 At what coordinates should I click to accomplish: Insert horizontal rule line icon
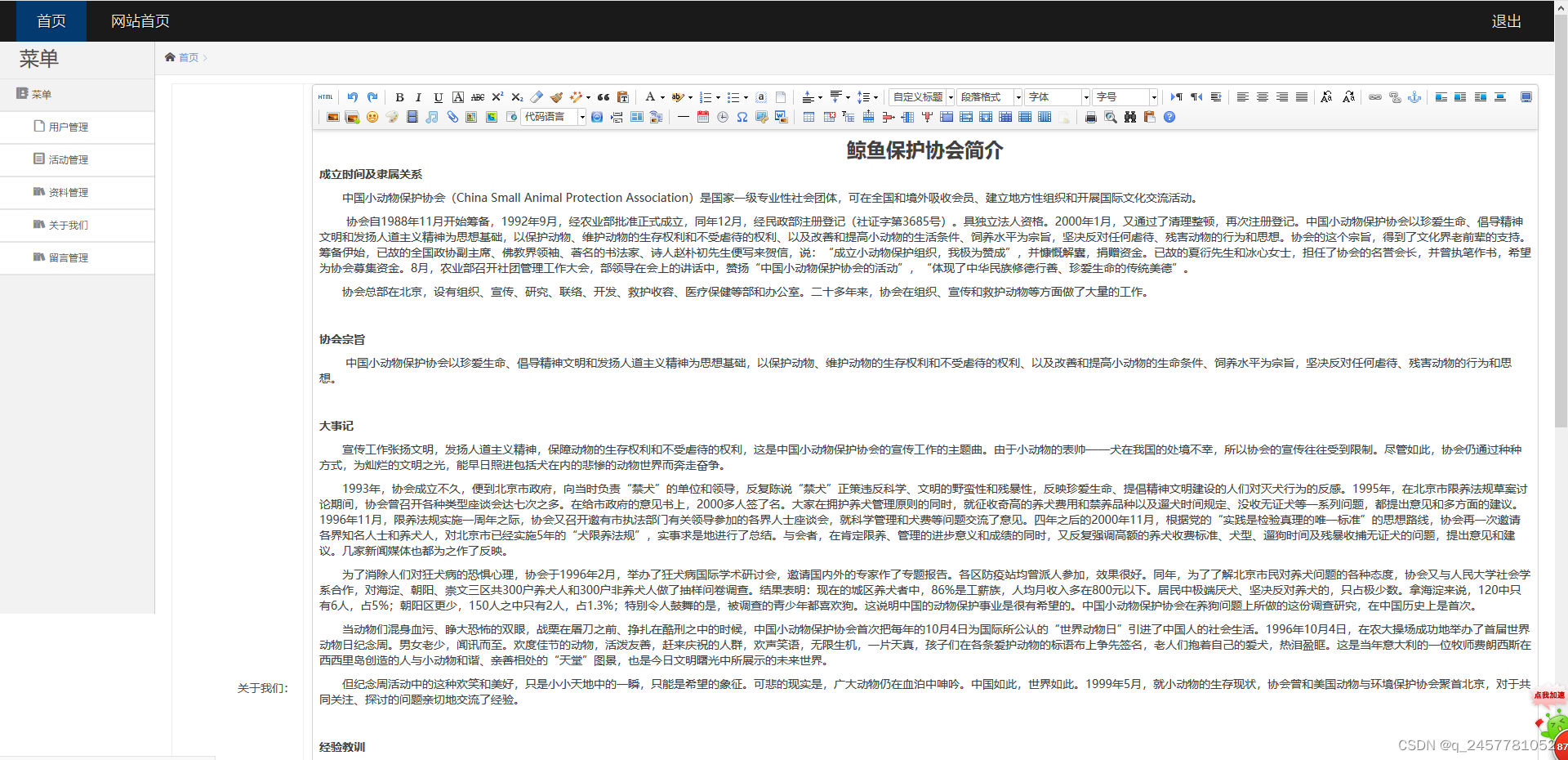tap(683, 117)
